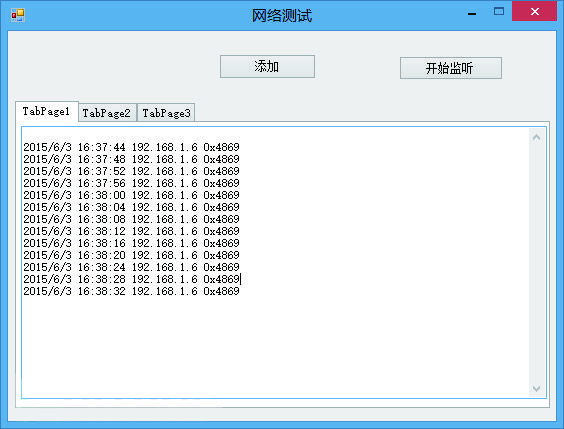Select the TabPage3 tab

coord(166,113)
